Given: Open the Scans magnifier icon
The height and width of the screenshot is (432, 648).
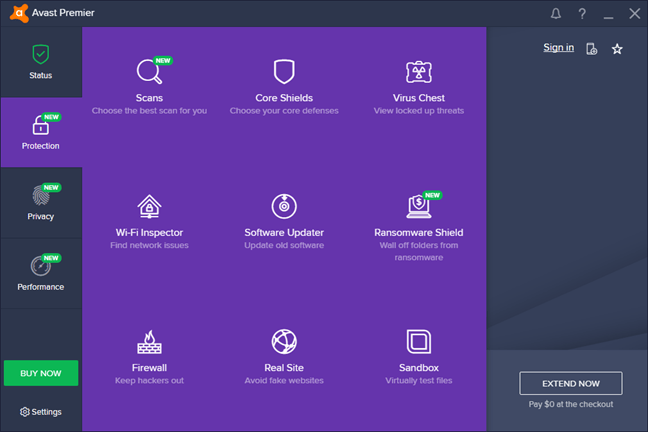Looking at the screenshot, I should tap(148, 72).
